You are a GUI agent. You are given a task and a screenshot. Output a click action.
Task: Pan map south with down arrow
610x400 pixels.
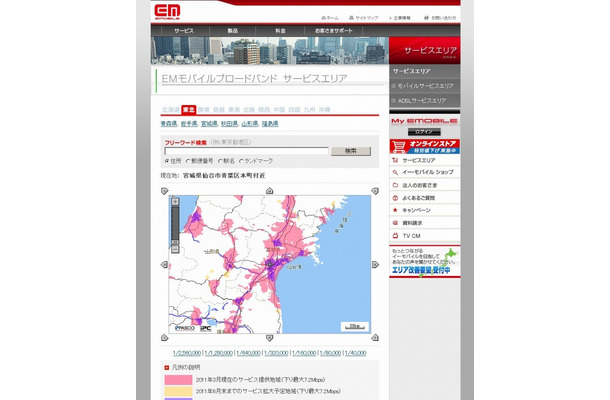point(269,338)
